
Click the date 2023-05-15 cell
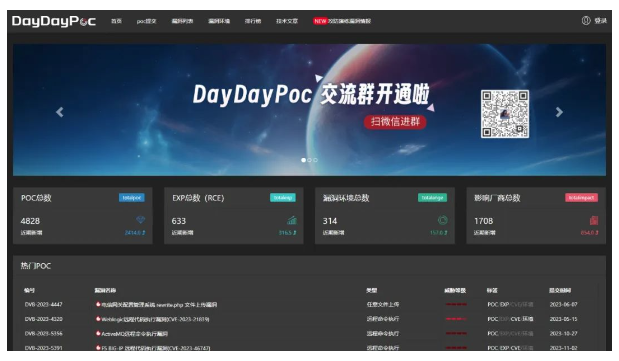click(x=563, y=319)
